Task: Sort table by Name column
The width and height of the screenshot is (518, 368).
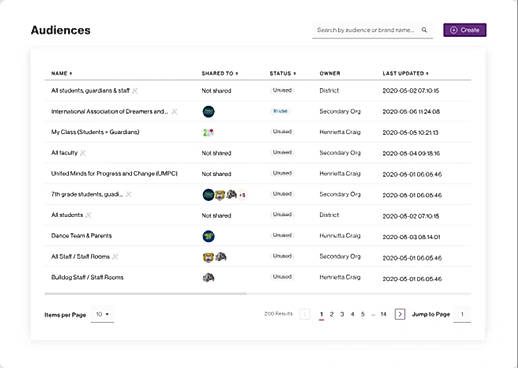Action: click(62, 73)
